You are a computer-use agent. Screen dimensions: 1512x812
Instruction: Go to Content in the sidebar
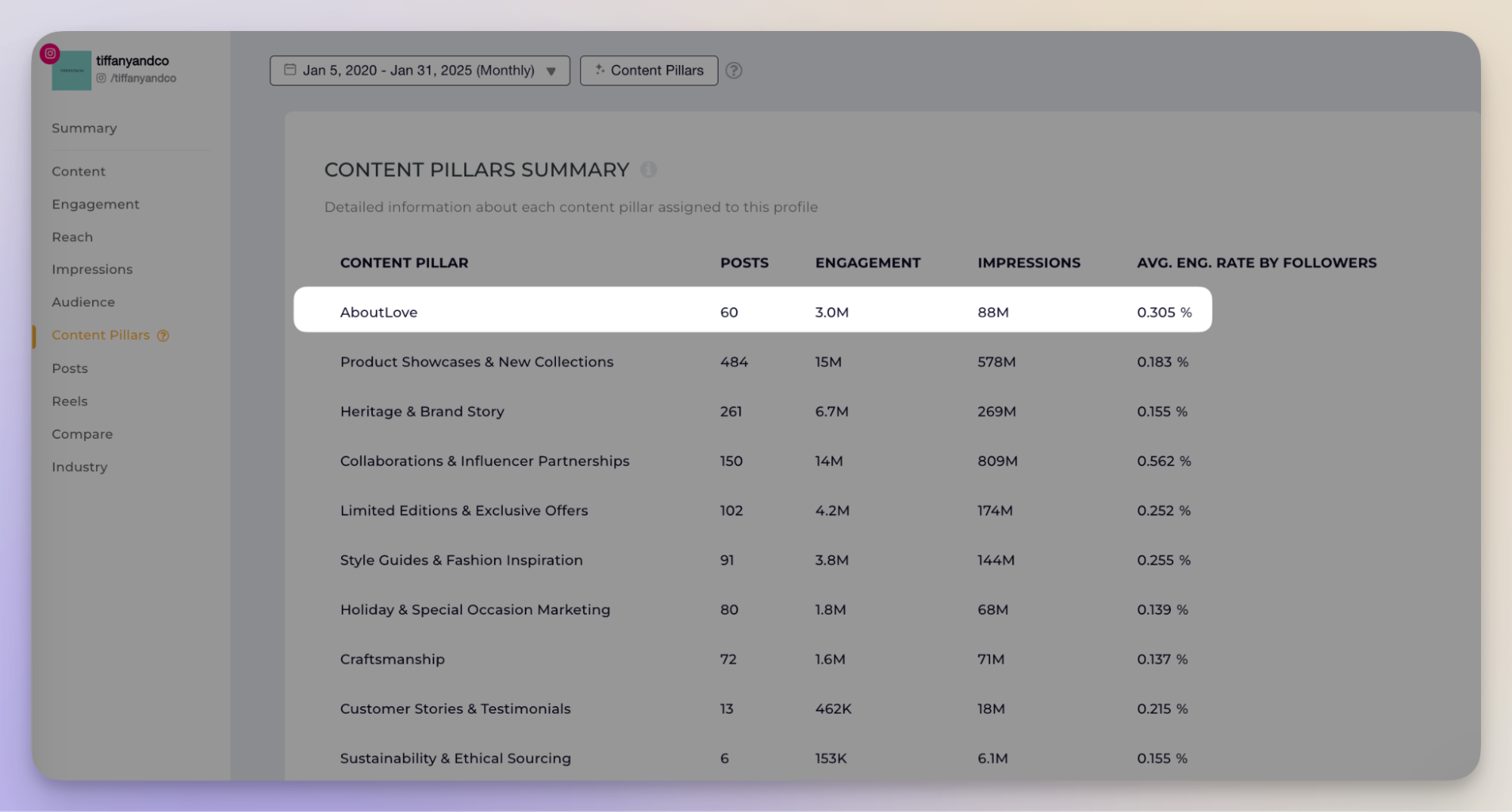[x=79, y=171]
